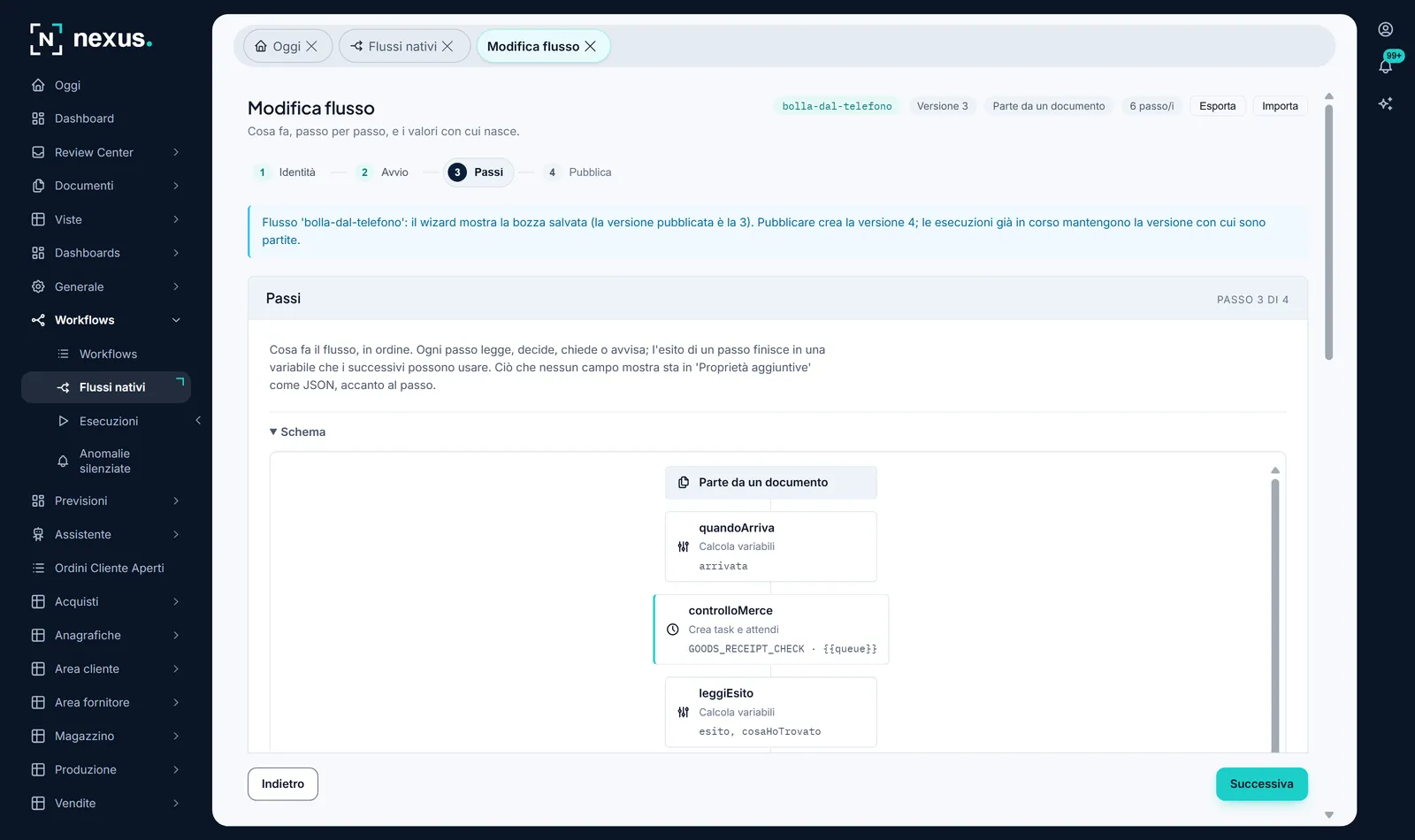Click the Review Center inbox icon
This screenshot has width=1415, height=840.
coord(38,152)
